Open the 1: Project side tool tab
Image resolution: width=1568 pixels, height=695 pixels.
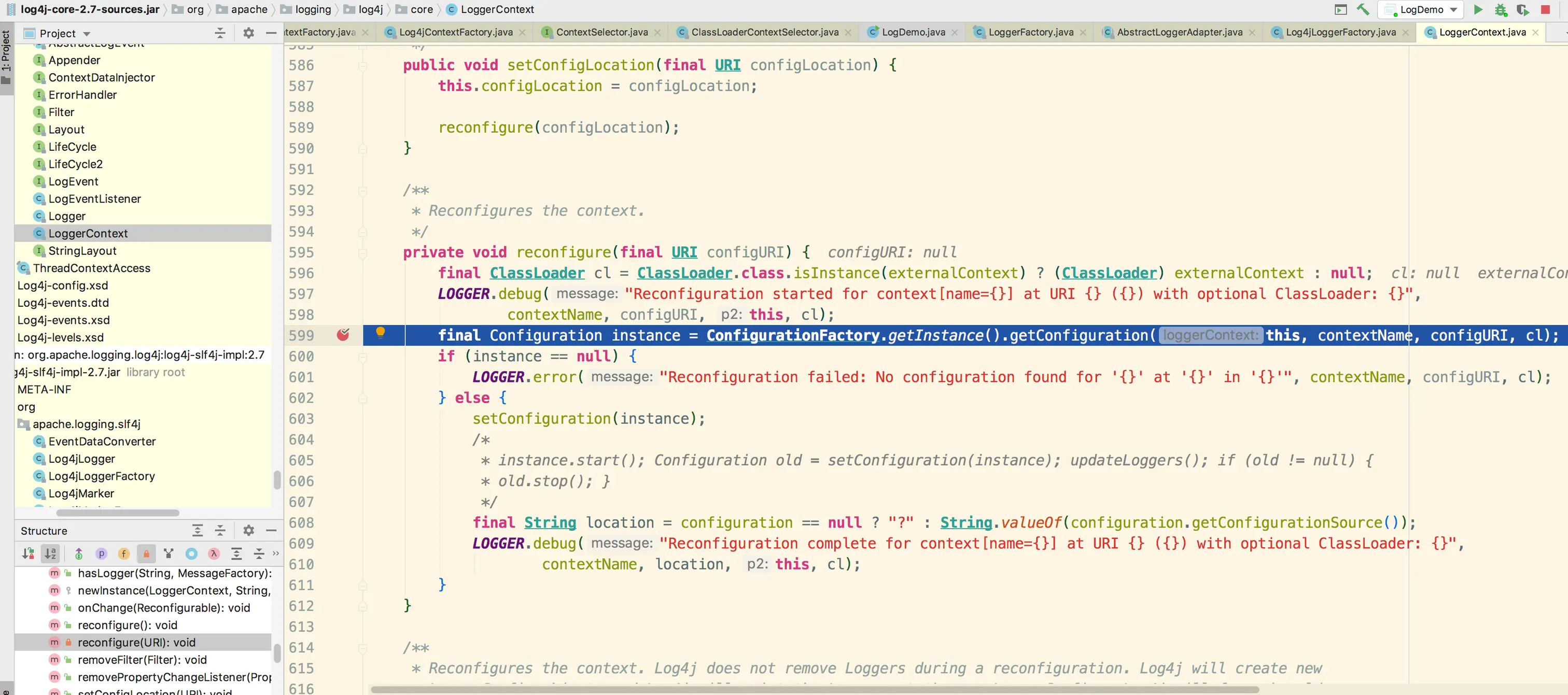click(x=6, y=58)
